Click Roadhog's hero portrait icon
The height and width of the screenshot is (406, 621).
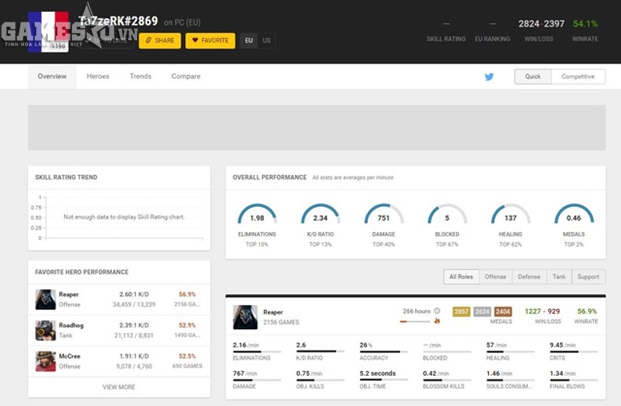(x=45, y=330)
